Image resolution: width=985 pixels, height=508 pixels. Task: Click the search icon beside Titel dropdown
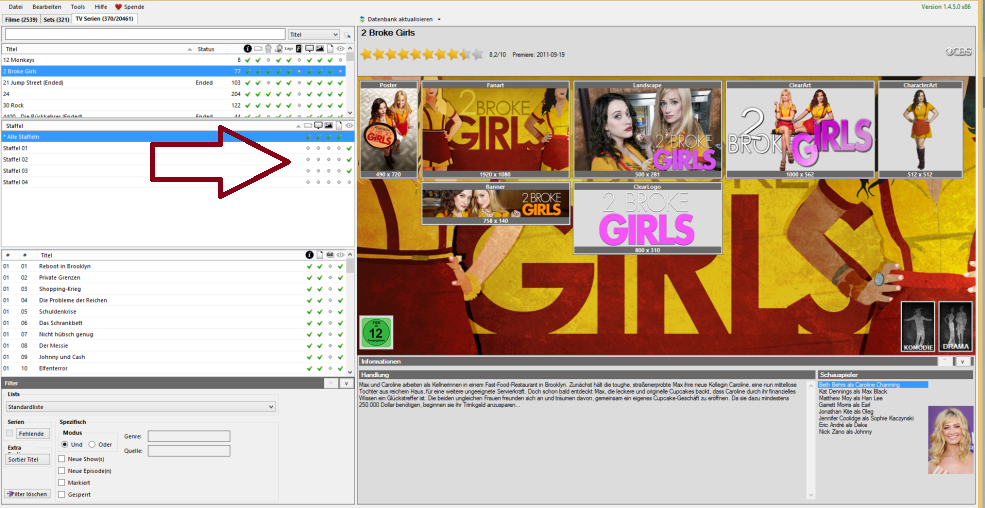(347, 35)
